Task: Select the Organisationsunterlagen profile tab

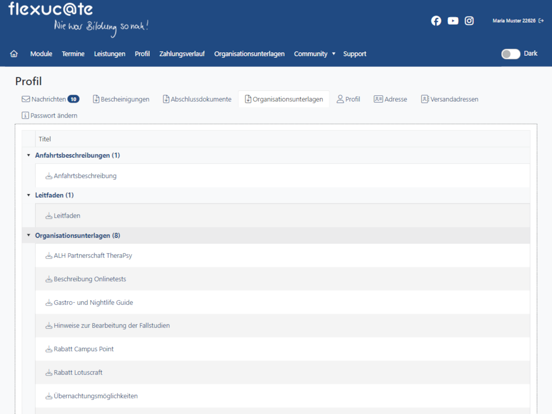Action: pyautogui.click(x=284, y=99)
